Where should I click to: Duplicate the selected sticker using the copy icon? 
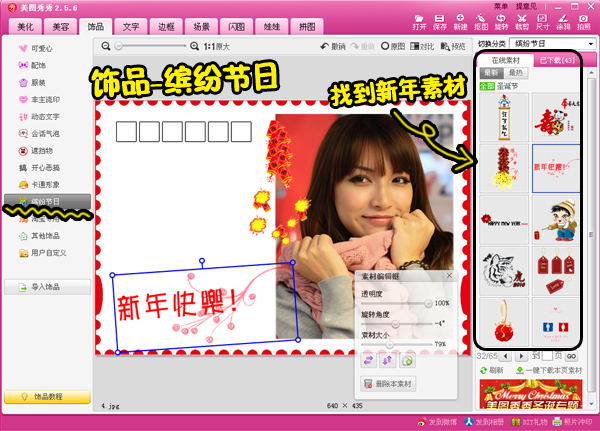coord(408,361)
